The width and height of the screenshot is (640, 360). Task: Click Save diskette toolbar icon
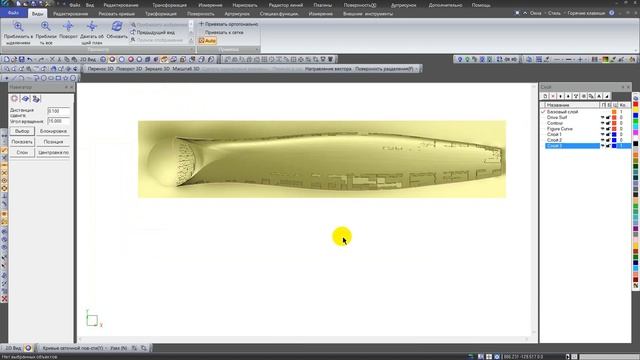(x=21, y=60)
